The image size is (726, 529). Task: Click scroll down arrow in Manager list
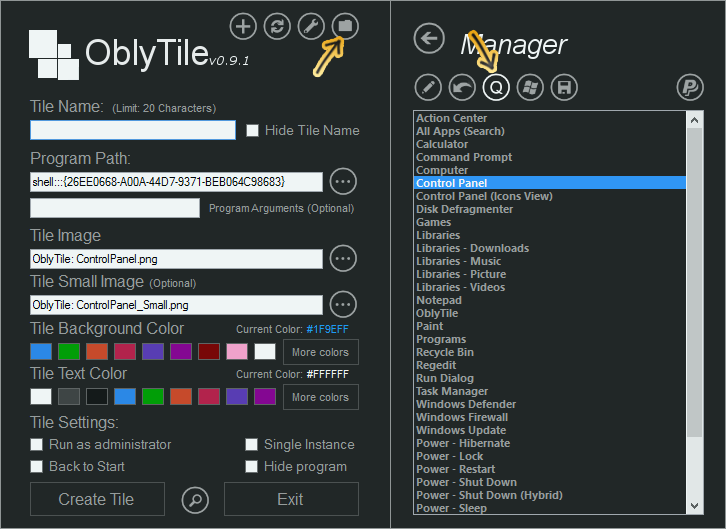tap(695, 506)
